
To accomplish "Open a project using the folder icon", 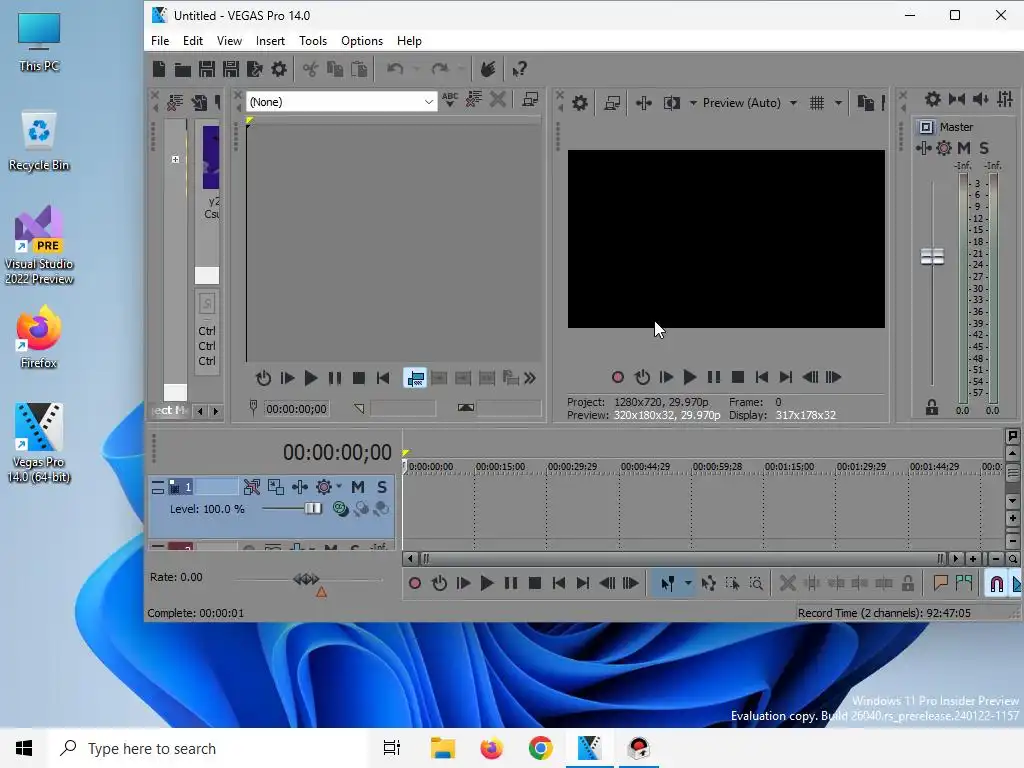I will coord(183,70).
